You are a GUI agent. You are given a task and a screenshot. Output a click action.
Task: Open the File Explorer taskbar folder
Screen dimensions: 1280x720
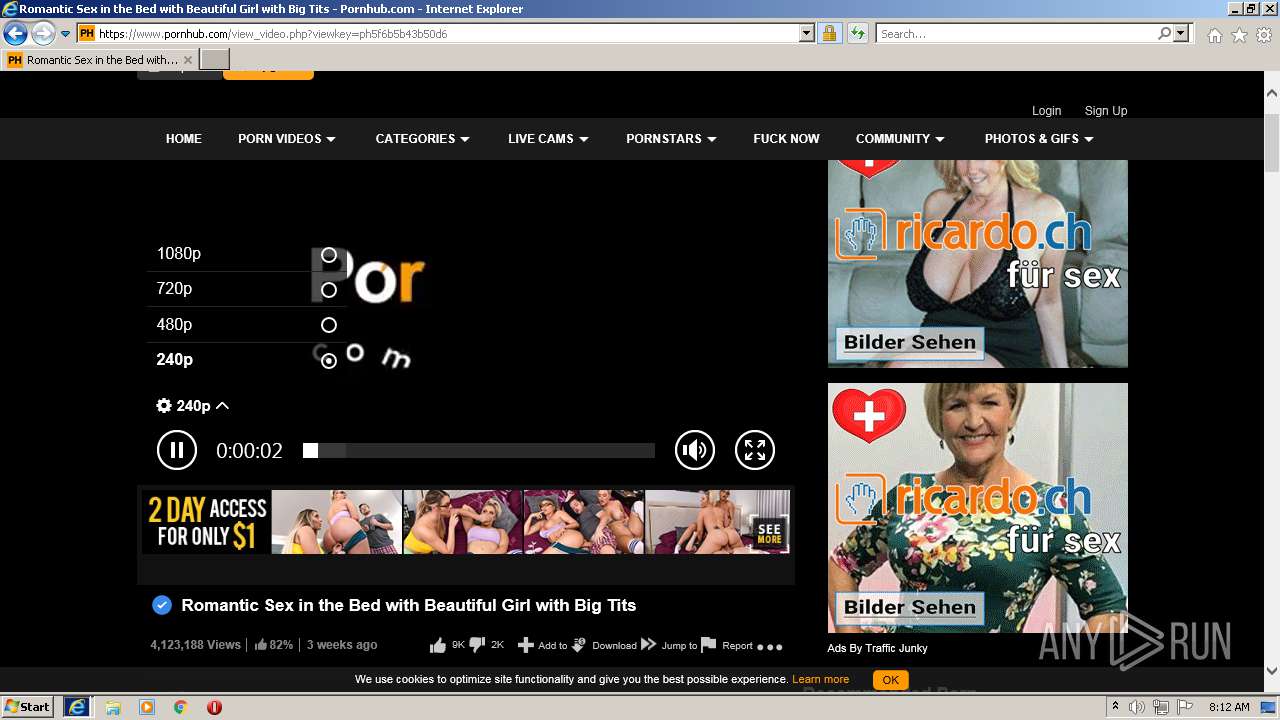(113, 707)
